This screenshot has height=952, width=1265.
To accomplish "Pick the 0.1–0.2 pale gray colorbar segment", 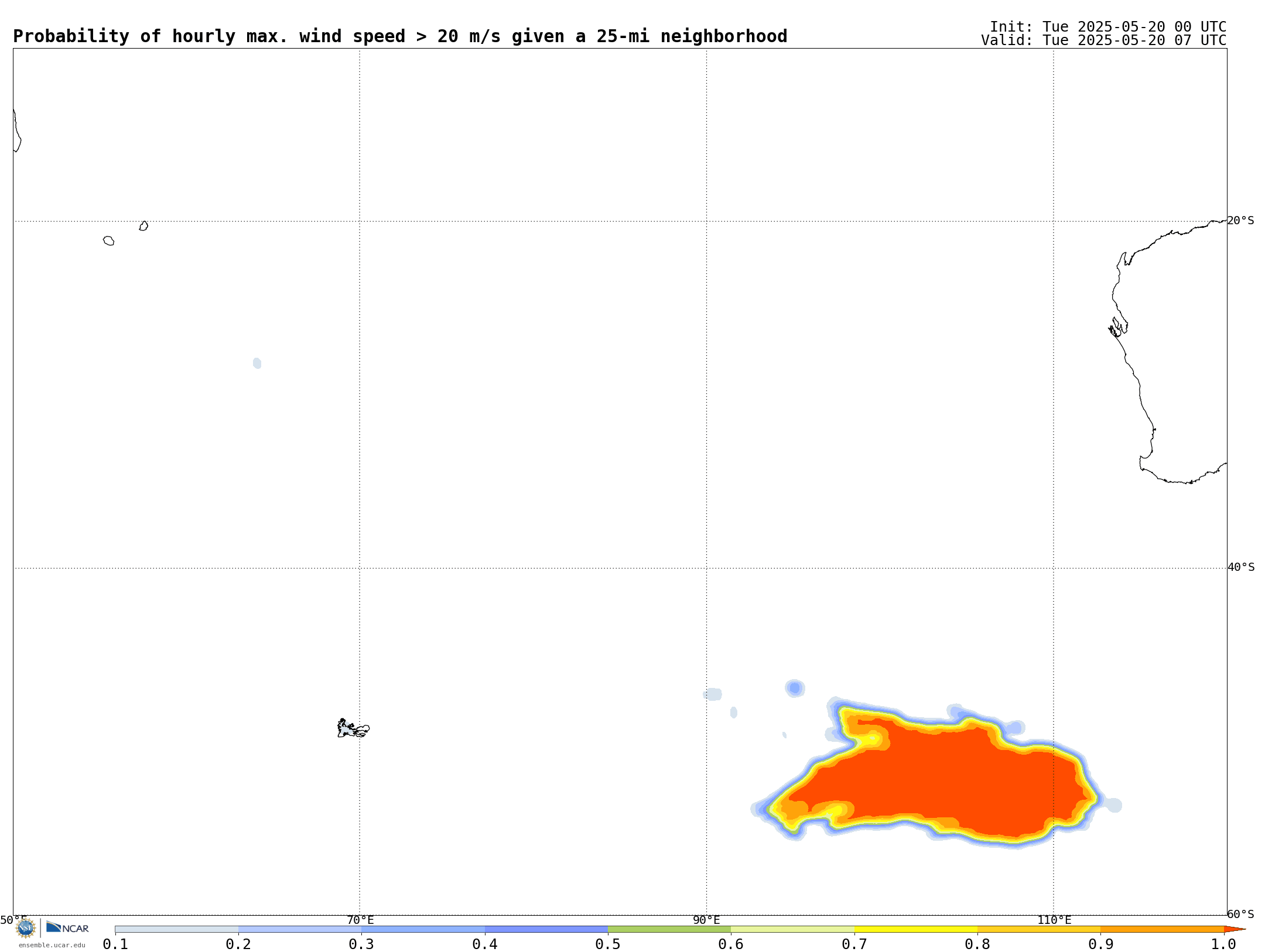I will (177, 929).
